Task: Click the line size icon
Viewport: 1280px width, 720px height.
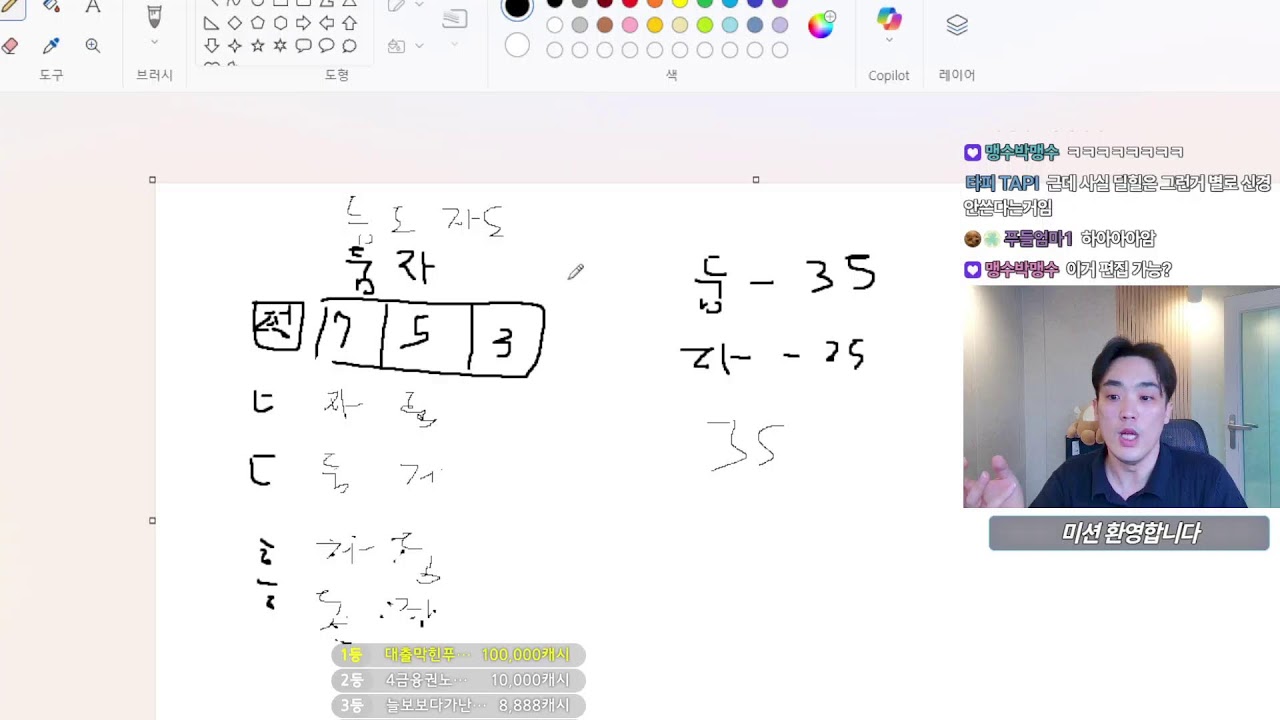Action: click(455, 18)
